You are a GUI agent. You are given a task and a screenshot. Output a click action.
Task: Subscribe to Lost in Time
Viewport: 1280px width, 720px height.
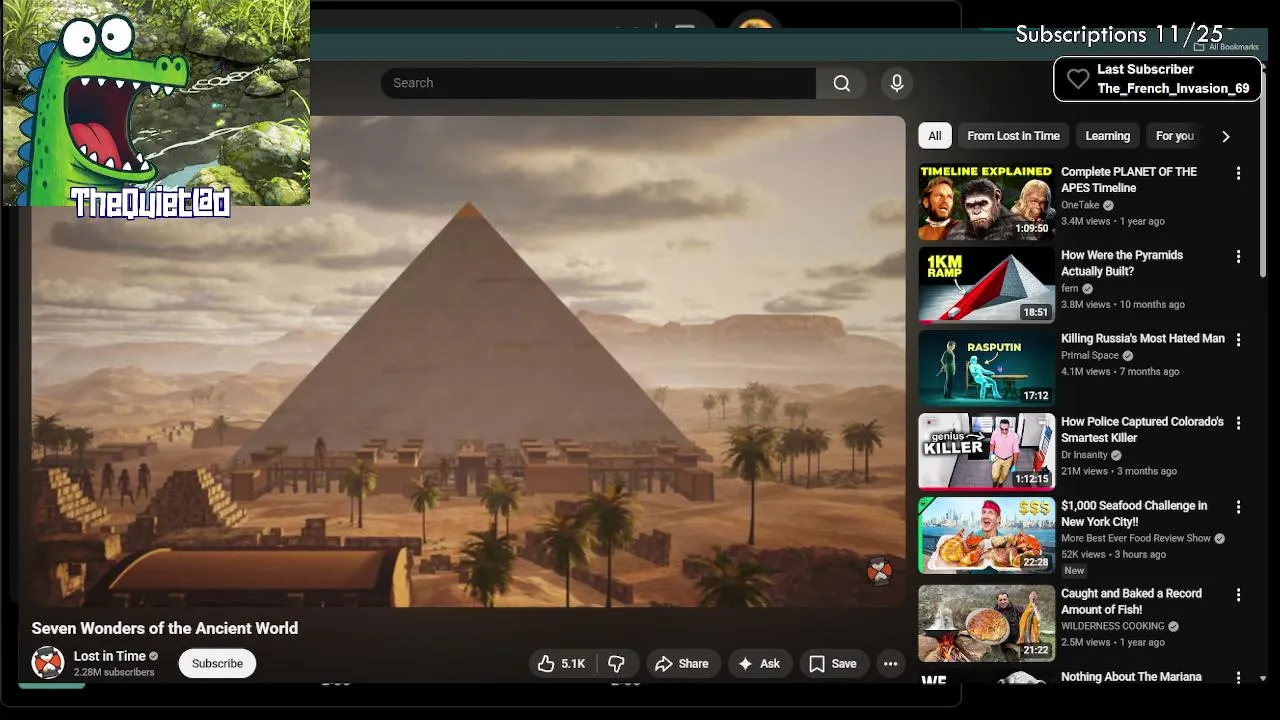tap(217, 663)
